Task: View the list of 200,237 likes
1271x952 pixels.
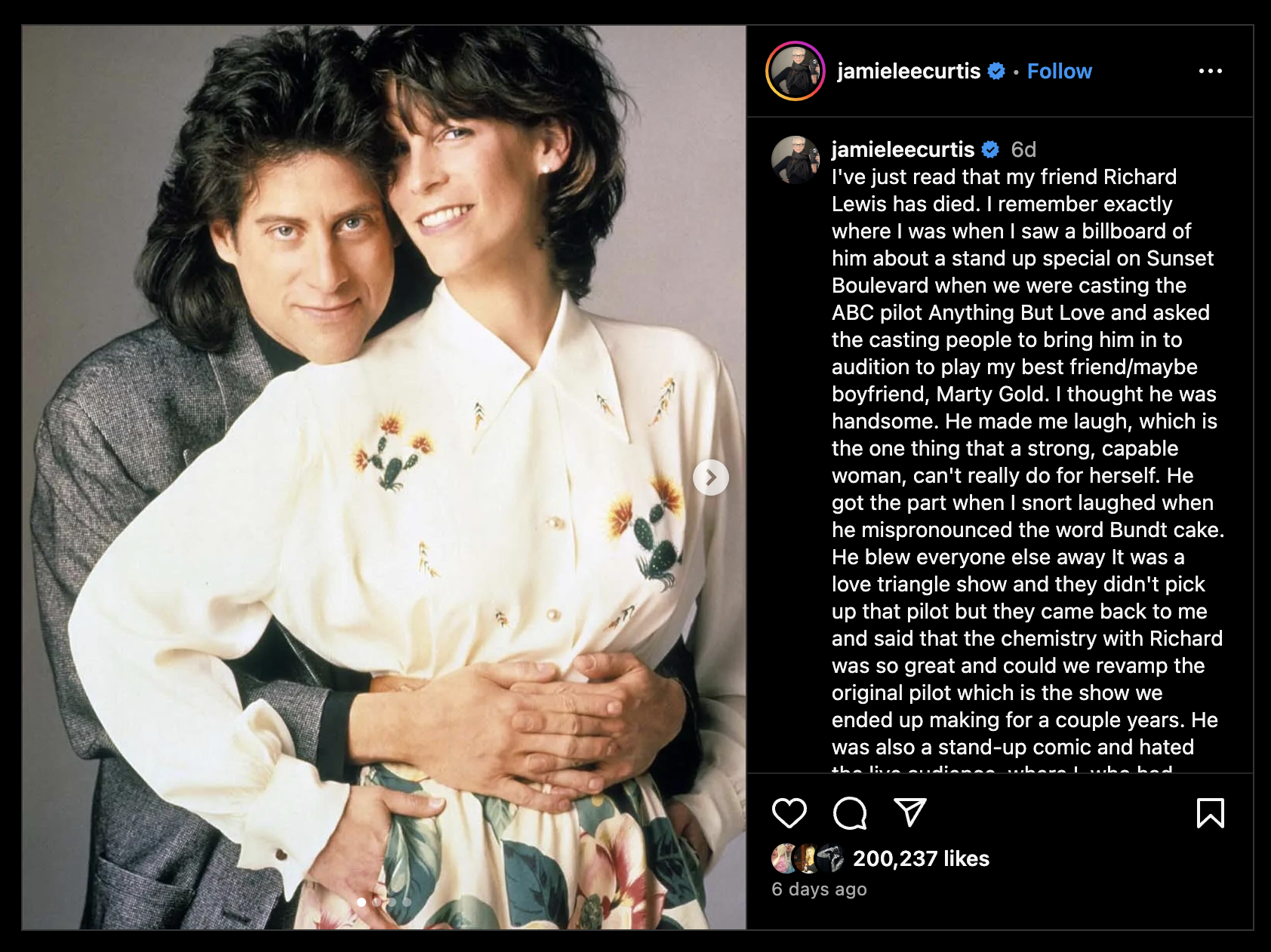Action: pos(921,858)
